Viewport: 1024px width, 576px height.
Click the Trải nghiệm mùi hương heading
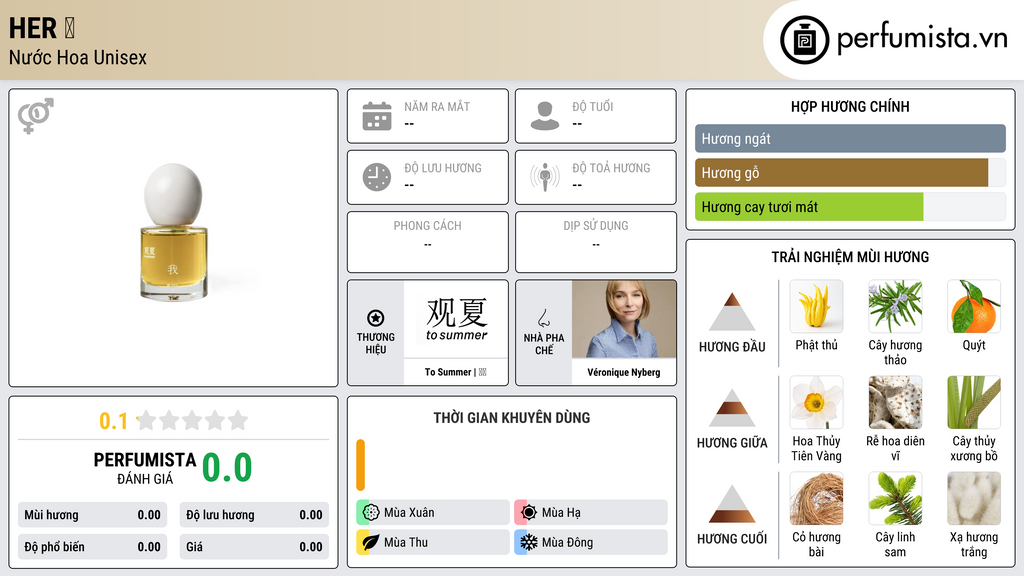[x=850, y=257]
